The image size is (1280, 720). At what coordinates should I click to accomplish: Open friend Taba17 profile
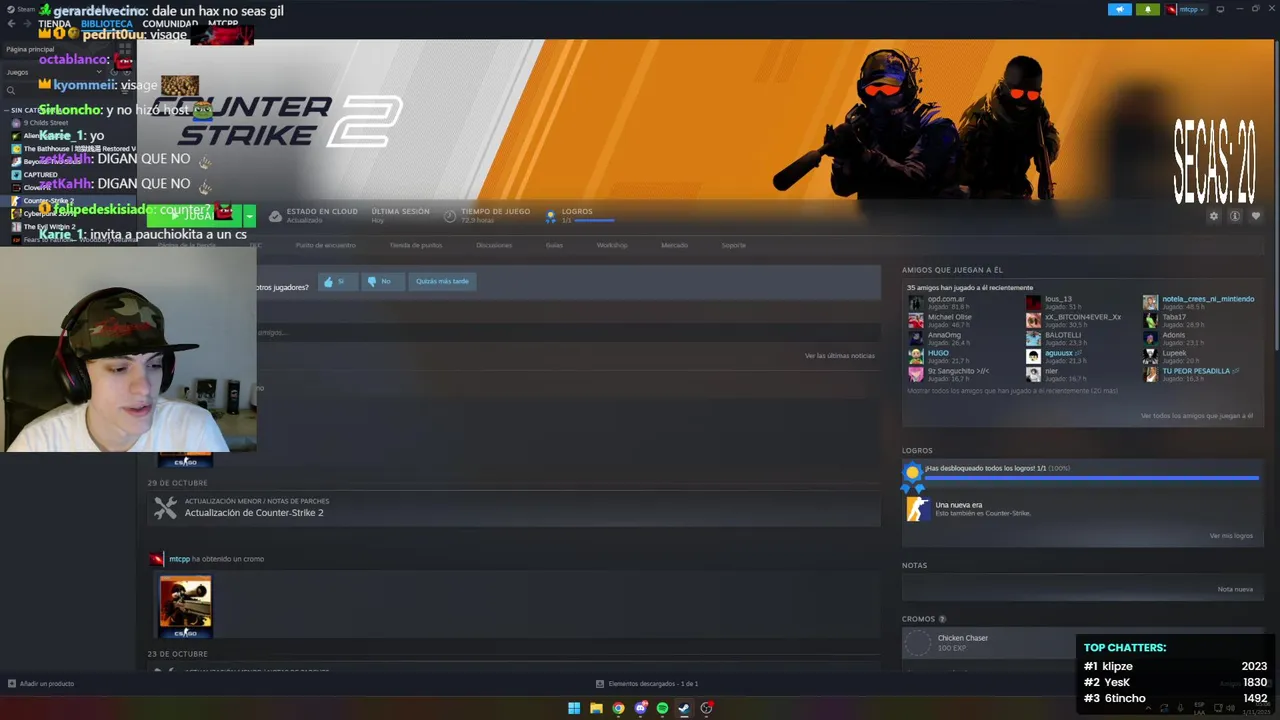click(x=1174, y=317)
